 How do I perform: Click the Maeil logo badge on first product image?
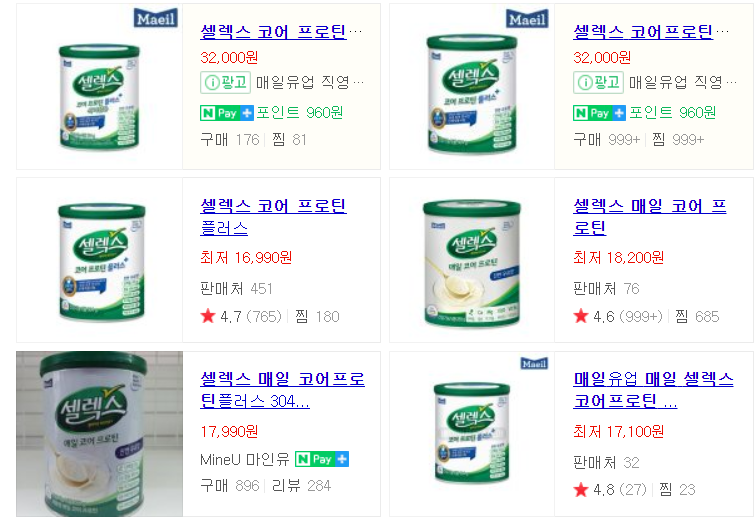click(x=155, y=18)
